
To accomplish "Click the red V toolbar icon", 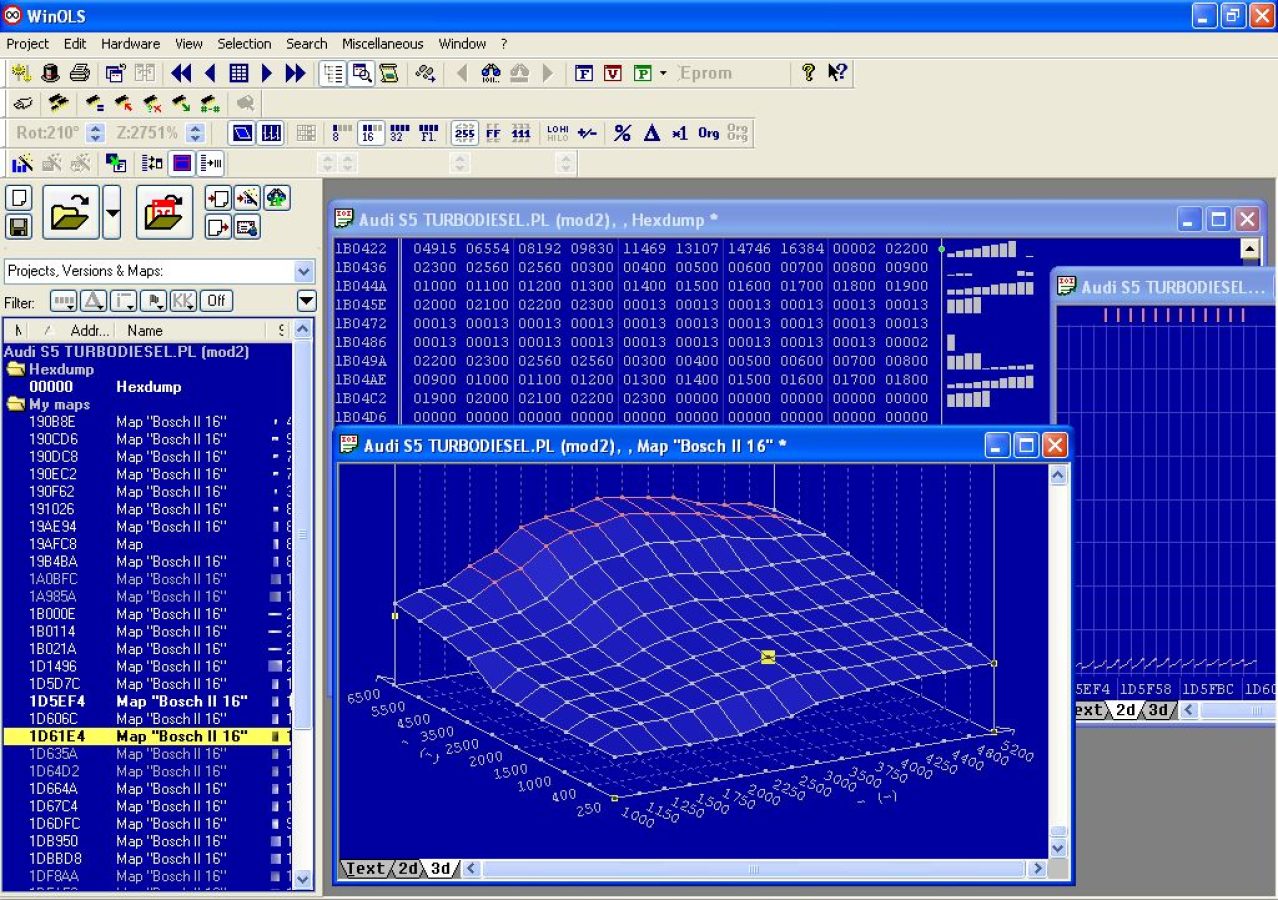I will click(x=613, y=73).
